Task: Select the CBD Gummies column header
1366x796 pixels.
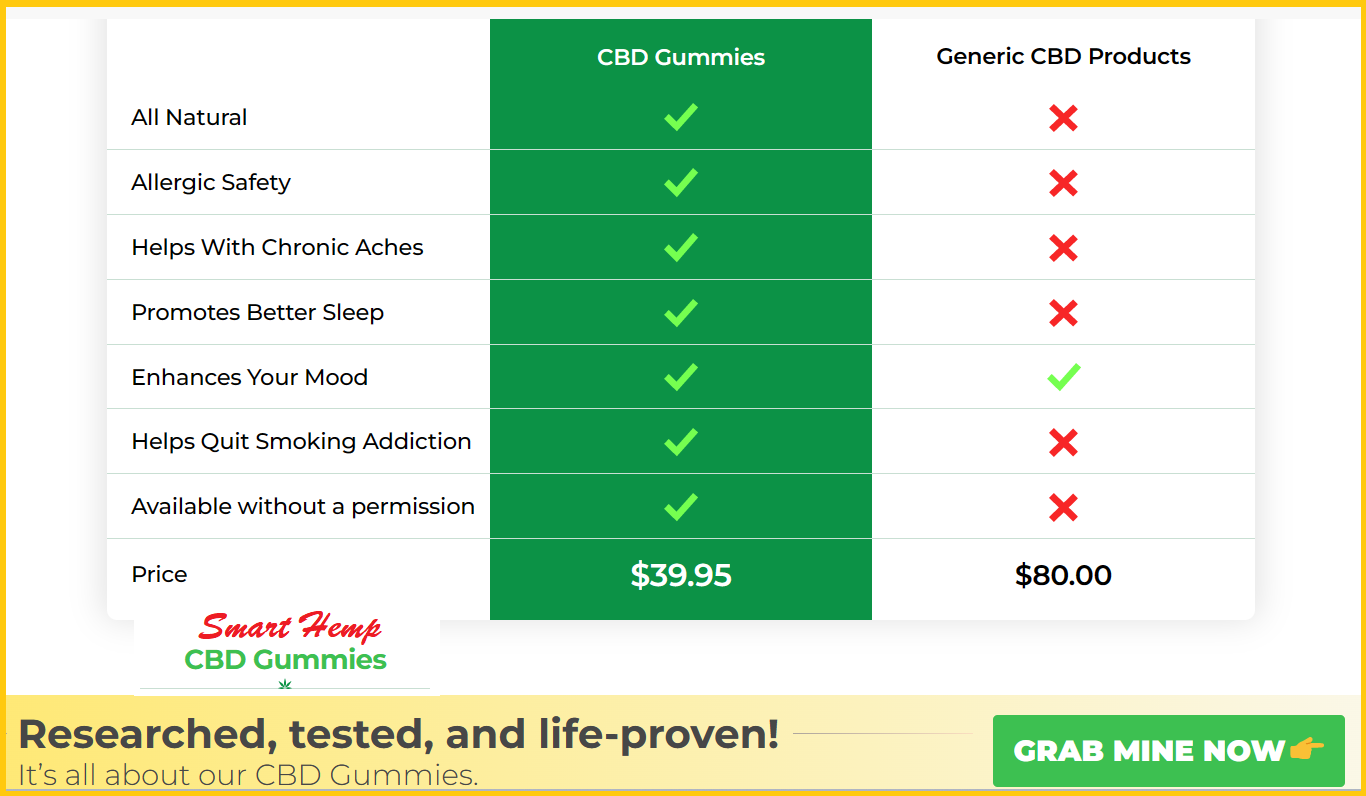Action: [x=681, y=57]
